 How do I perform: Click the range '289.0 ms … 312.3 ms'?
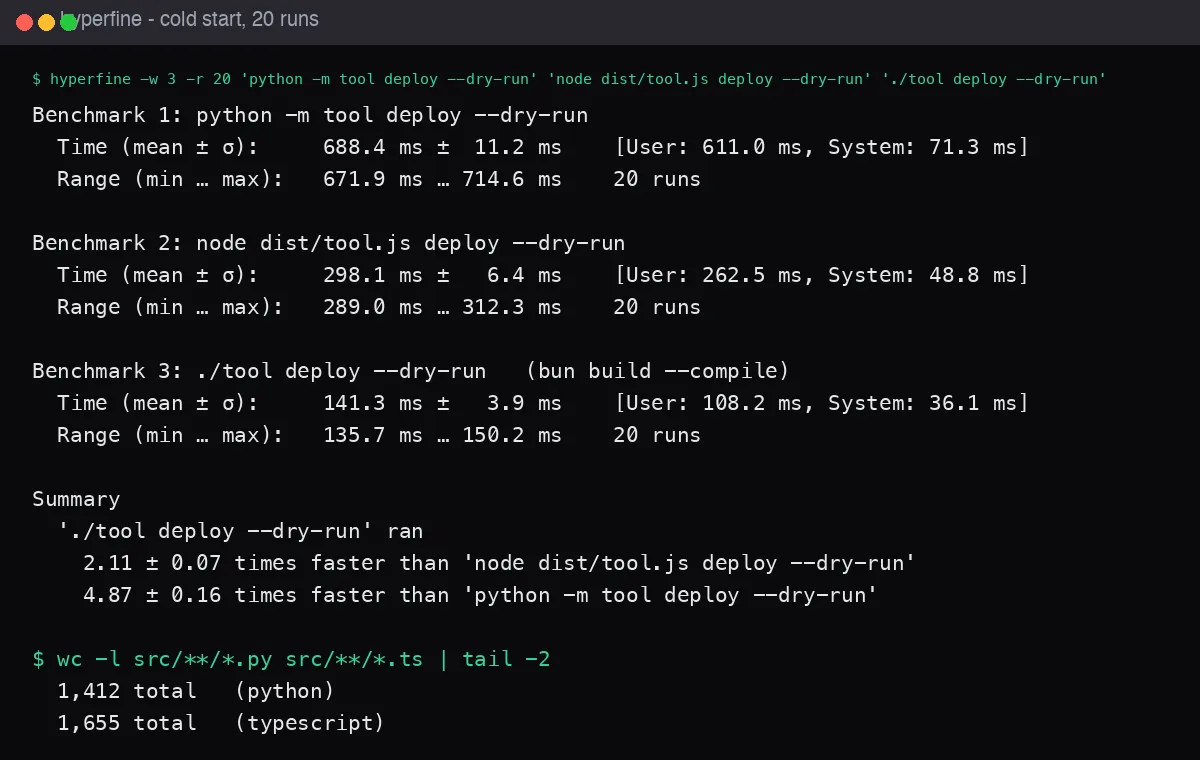[442, 307]
